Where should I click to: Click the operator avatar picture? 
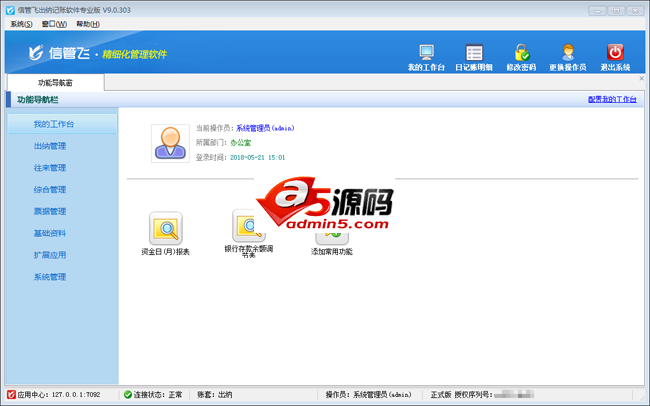tap(170, 143)
